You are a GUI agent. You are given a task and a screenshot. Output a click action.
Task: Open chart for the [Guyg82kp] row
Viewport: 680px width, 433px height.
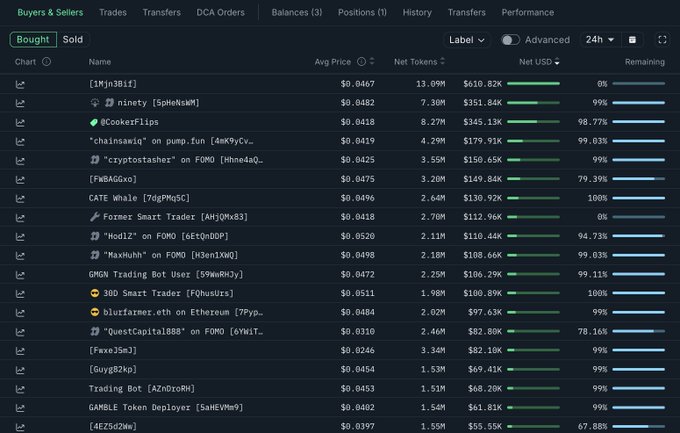point(20,370)
